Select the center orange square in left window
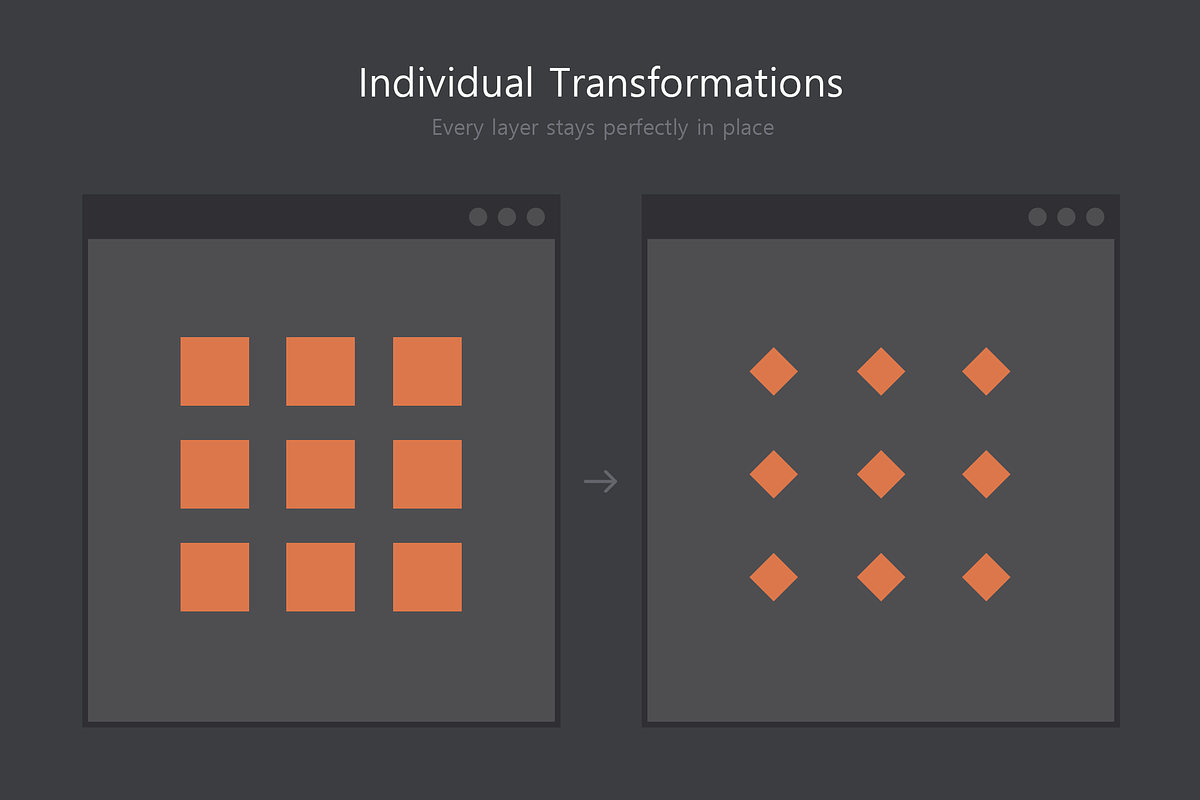1200x800 pixels. click(320, 474)
